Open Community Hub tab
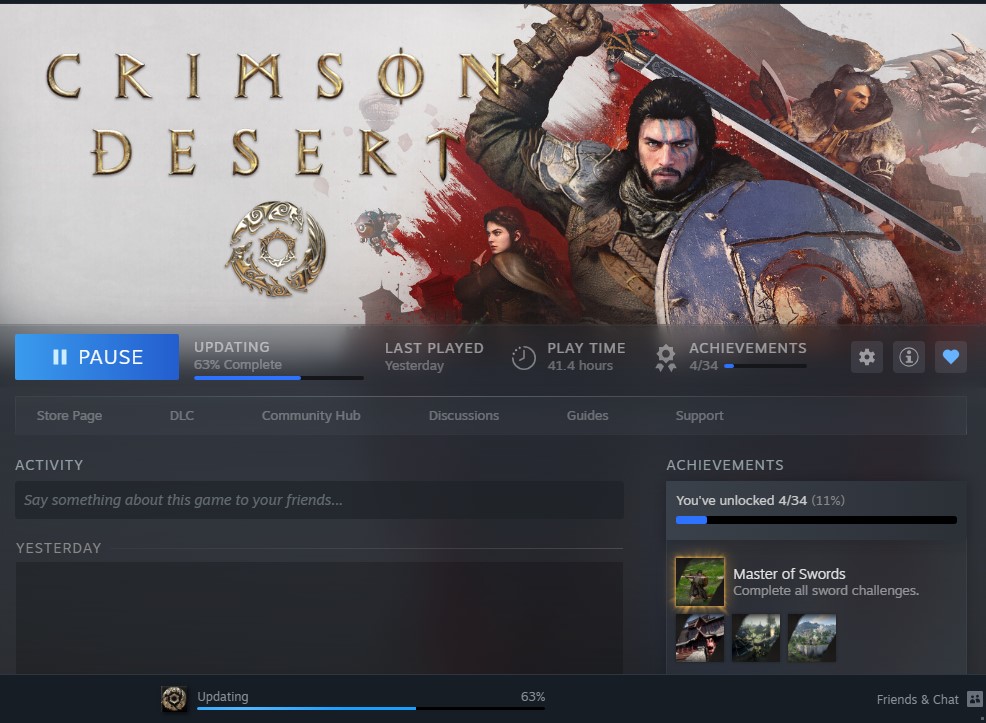Screen dimensions: 986x723 click(311, 416)
